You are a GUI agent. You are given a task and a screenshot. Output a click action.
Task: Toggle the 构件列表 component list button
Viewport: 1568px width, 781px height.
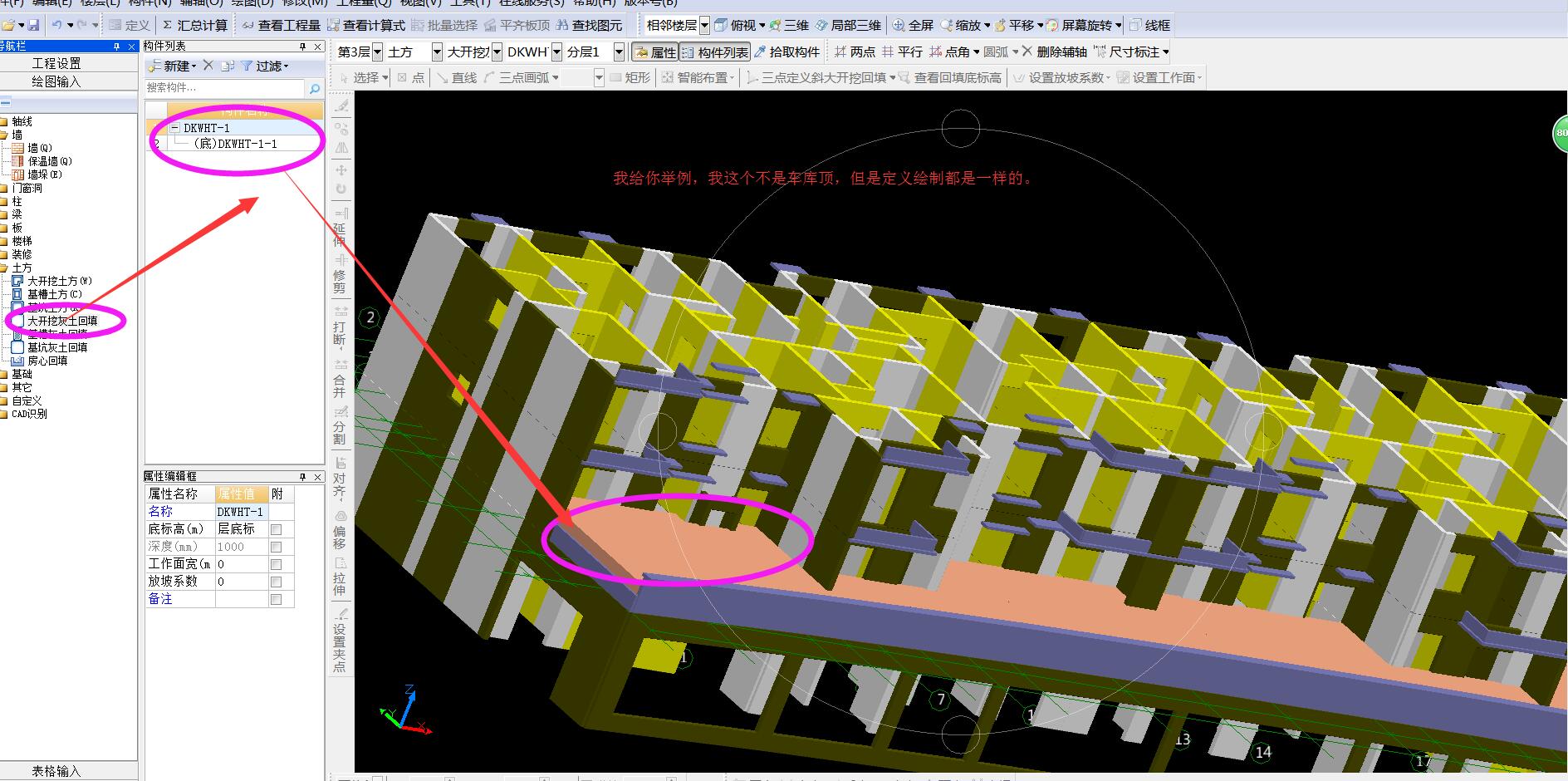pos(715,52)
